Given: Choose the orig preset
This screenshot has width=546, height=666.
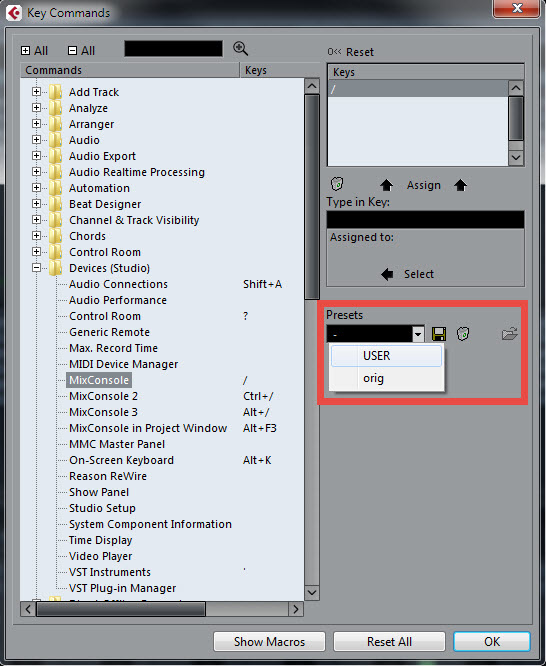Looking at the screenshot, I should [x=386, y=378].
